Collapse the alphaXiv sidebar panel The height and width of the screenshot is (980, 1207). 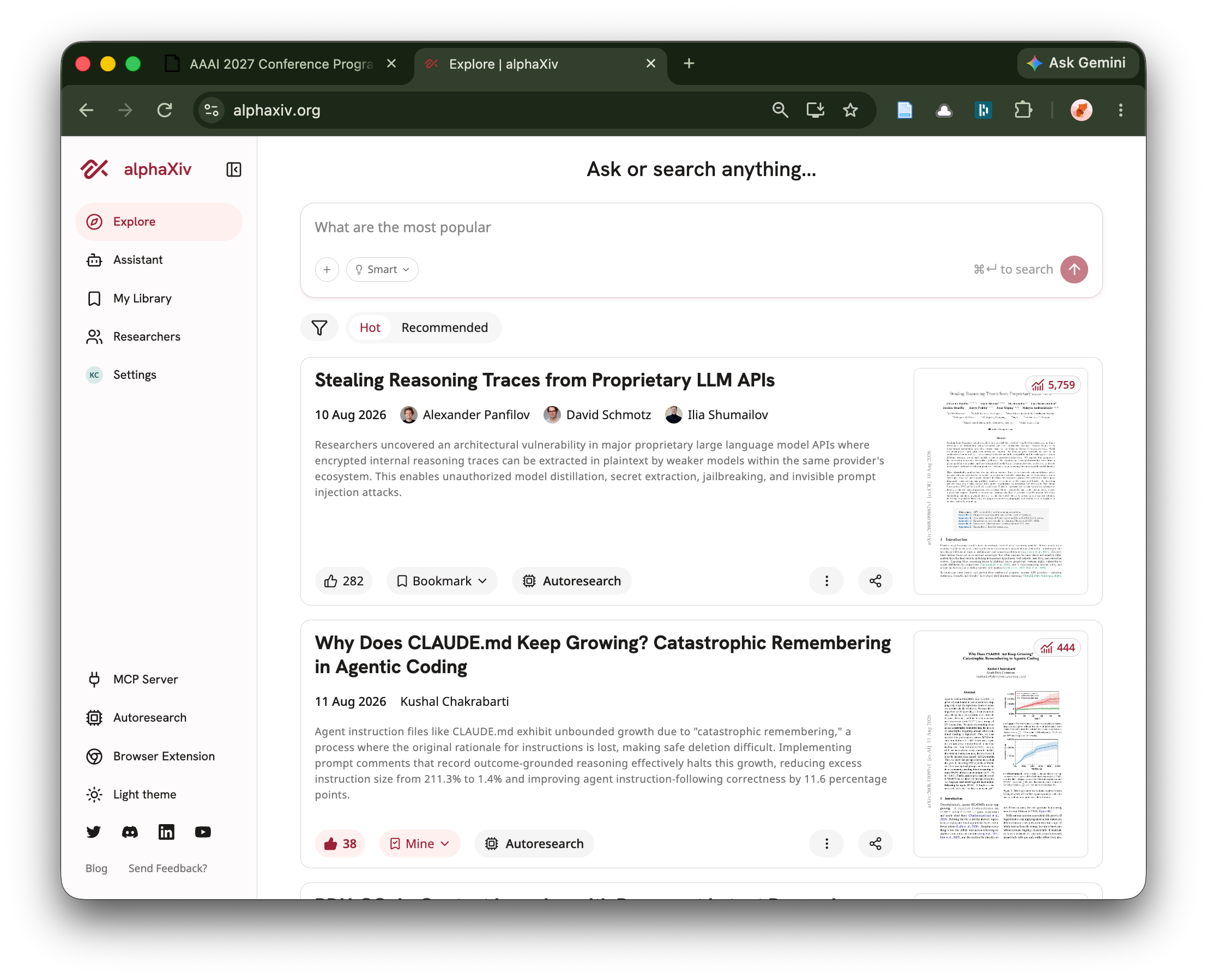point(234,170)
